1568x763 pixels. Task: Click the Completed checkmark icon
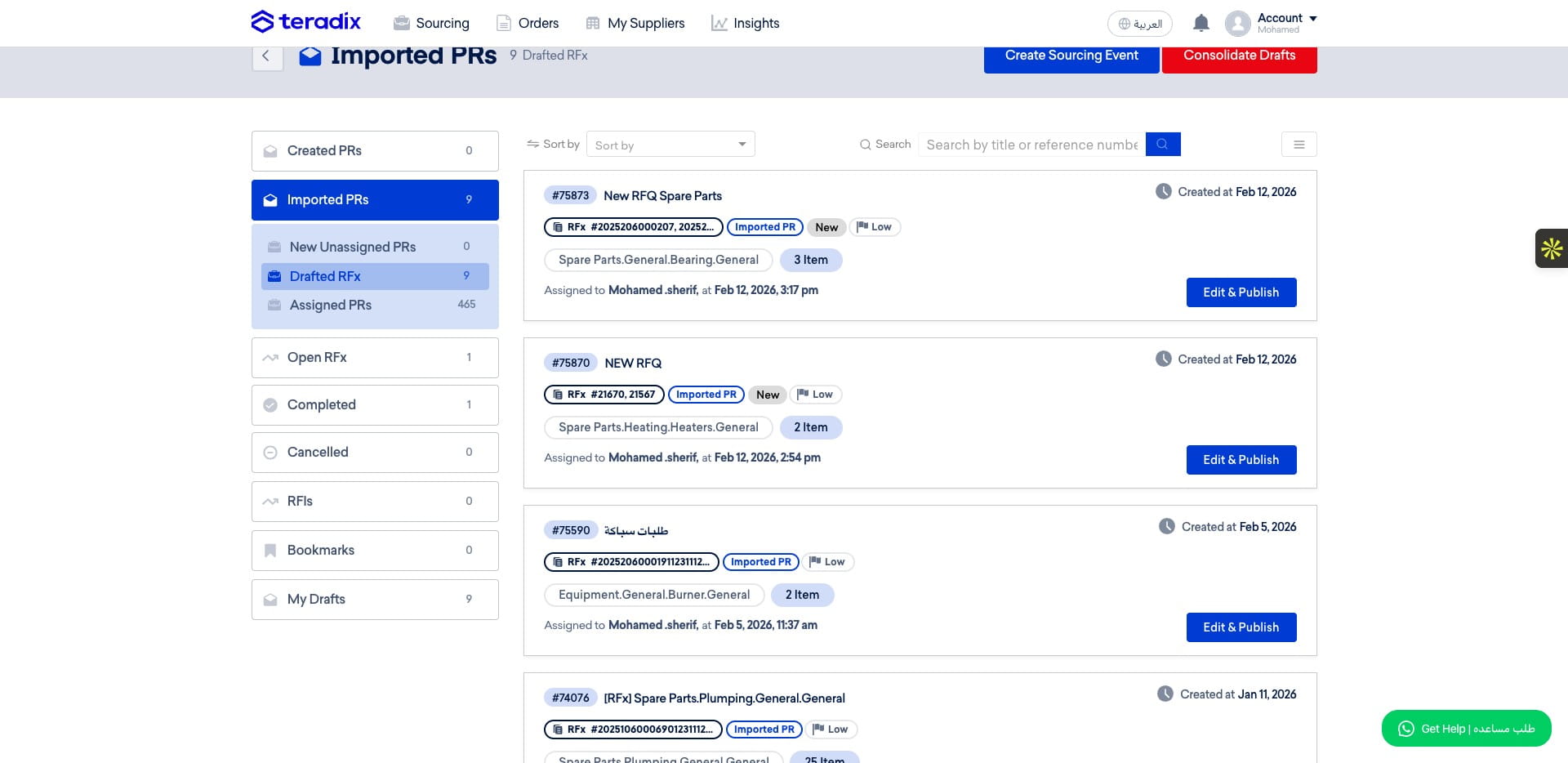click(270, 405)
